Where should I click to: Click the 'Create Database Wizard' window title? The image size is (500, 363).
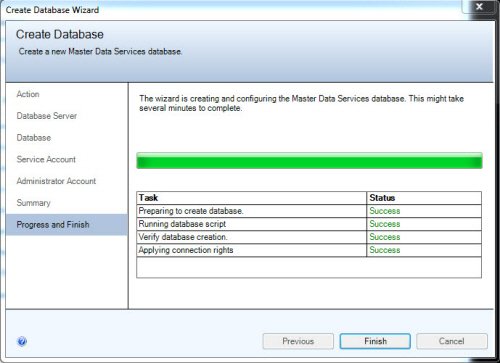tap(52, 10)
